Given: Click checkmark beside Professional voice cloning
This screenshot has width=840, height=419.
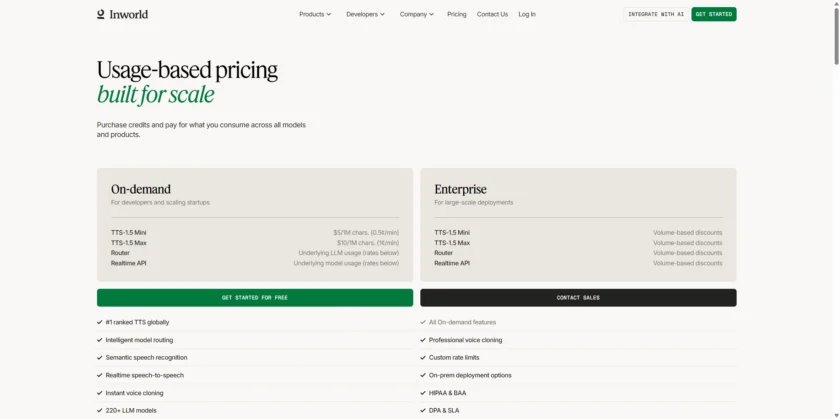Looking at the screenshot, I should click(x=423, y=340).
